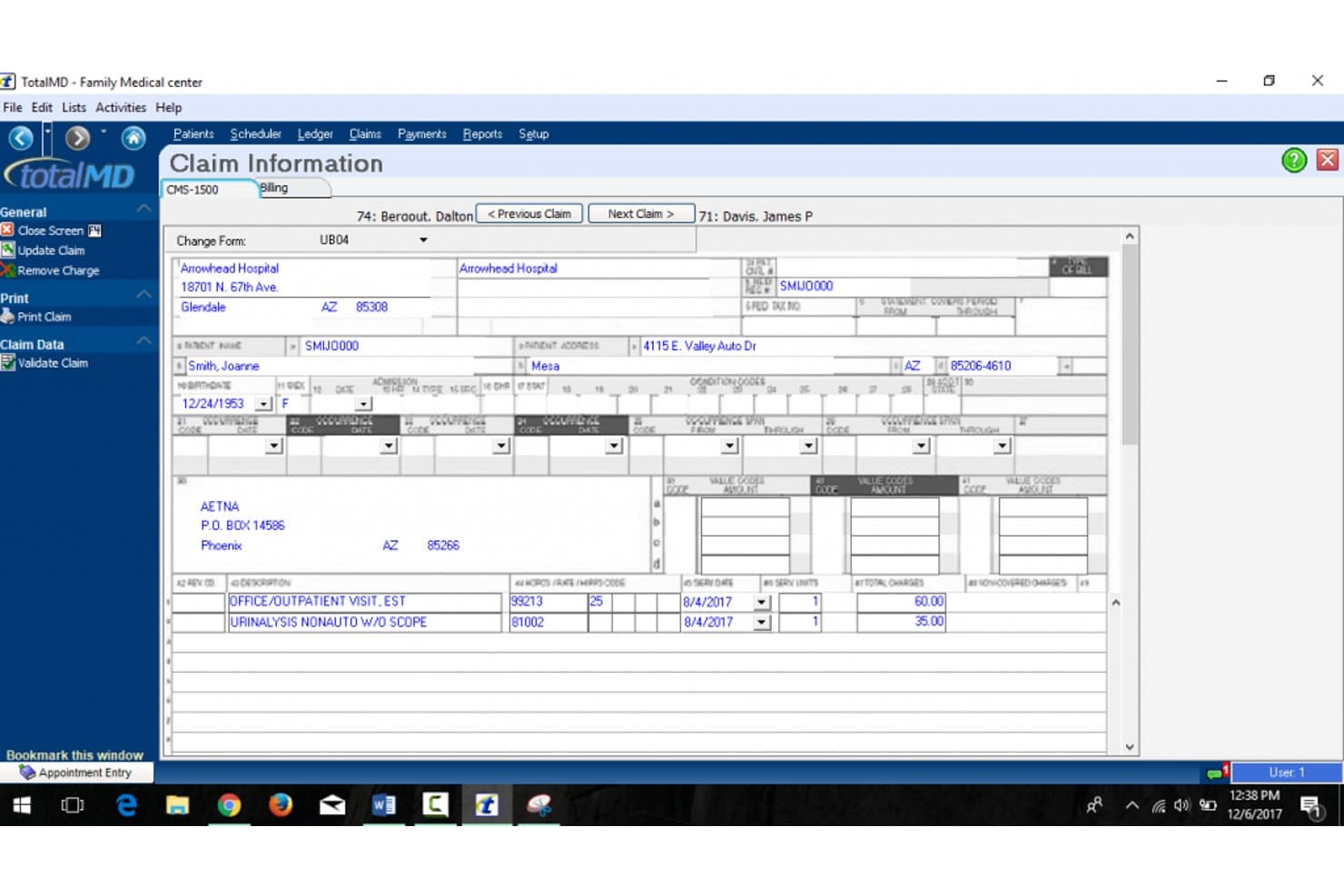Collapse the Print sidebar section
This screenshot has width=1344, height=896.
click(143, 294)
